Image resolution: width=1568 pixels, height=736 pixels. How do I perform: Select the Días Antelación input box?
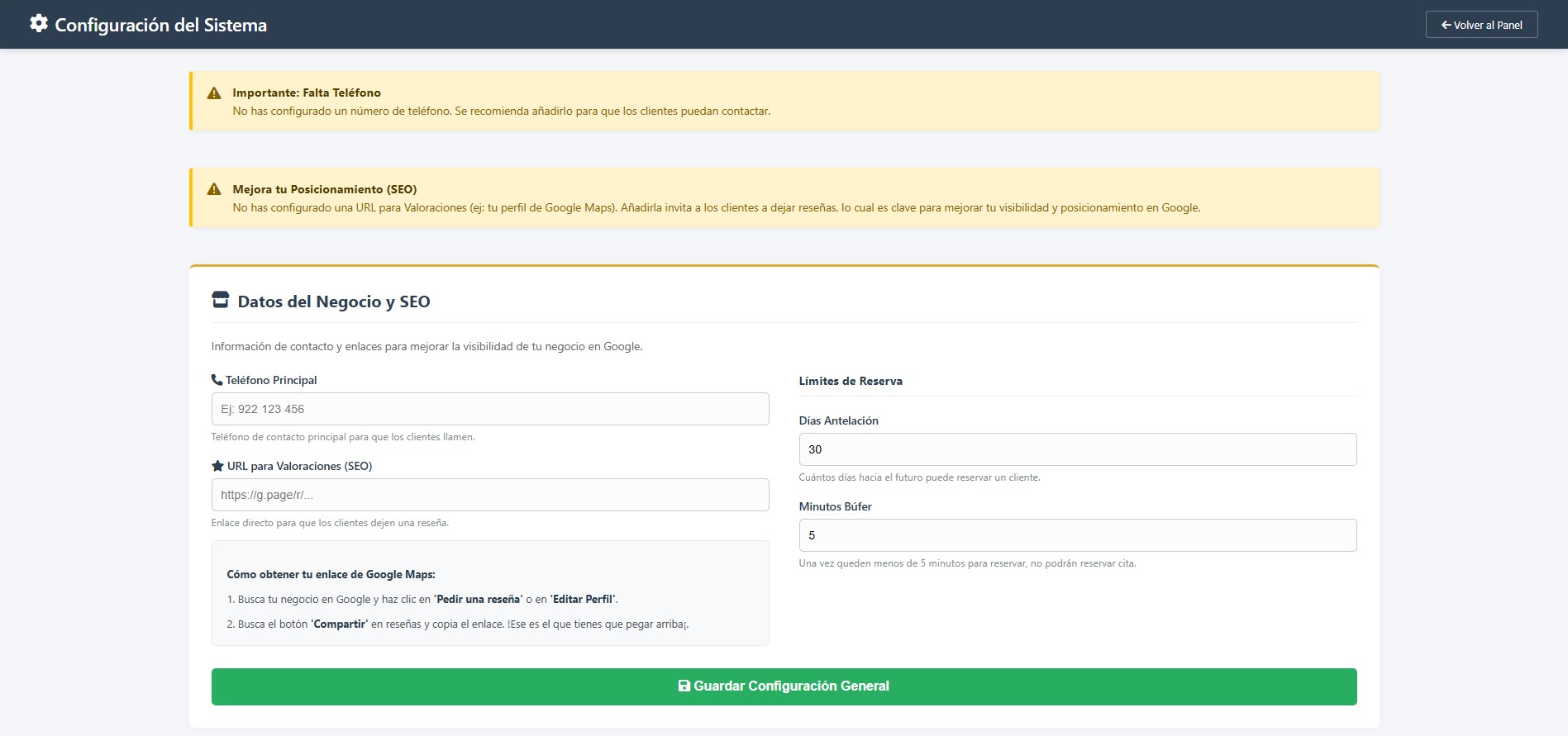tap(1077, 449)
